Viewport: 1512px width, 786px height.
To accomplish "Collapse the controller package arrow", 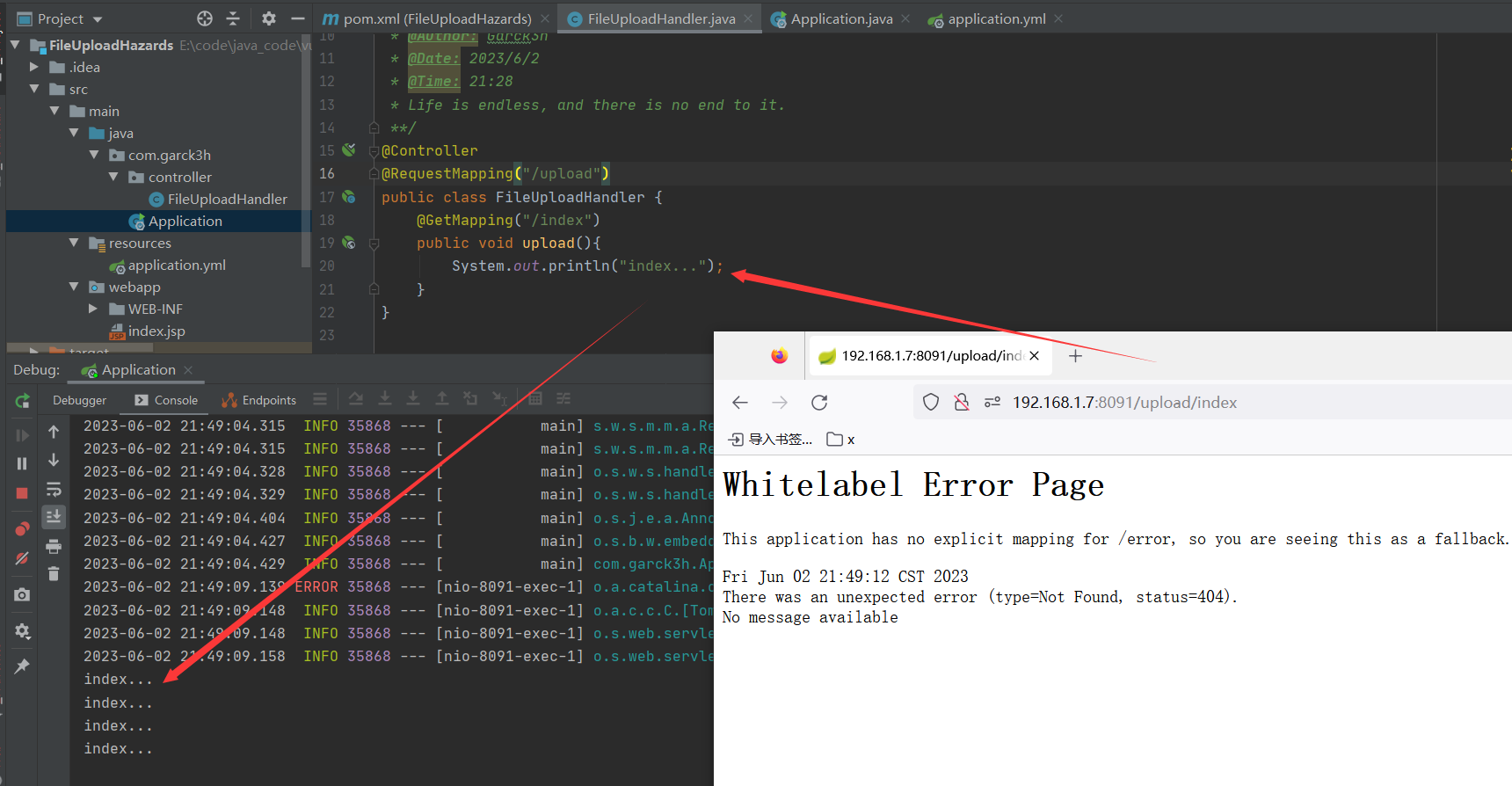I will pos(113,177).
